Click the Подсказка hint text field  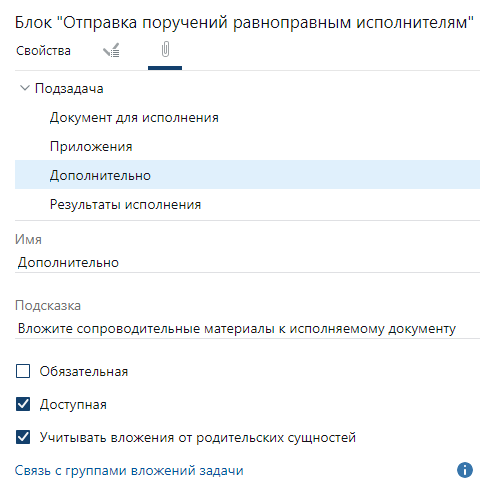pos(247,328)
